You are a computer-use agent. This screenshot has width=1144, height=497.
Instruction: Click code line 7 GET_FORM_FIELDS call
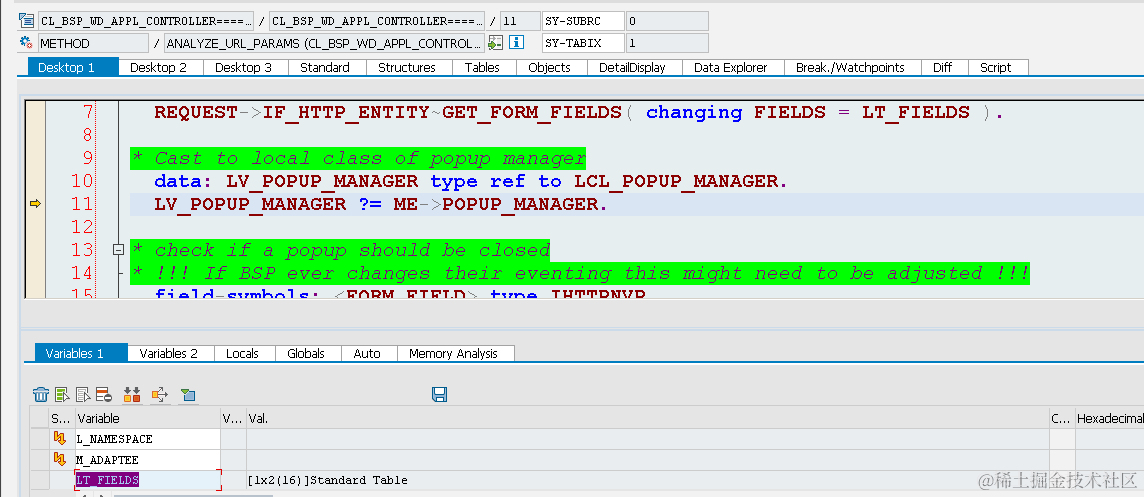click(579, 112)
